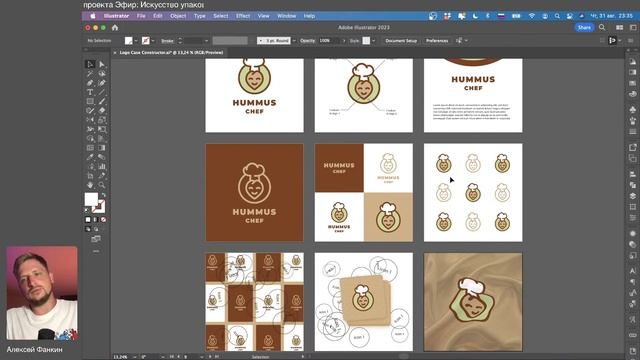The width and height of the screenshot is (640, 360).
Task: Select the Artboard tool
Action: pos(90,176)
